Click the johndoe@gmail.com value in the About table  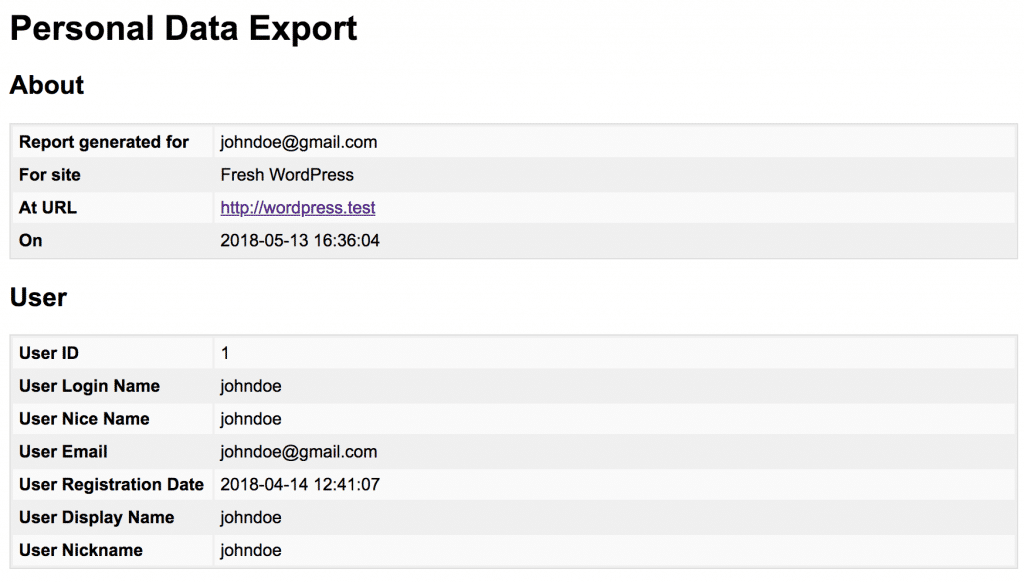[x=298, y=142]
